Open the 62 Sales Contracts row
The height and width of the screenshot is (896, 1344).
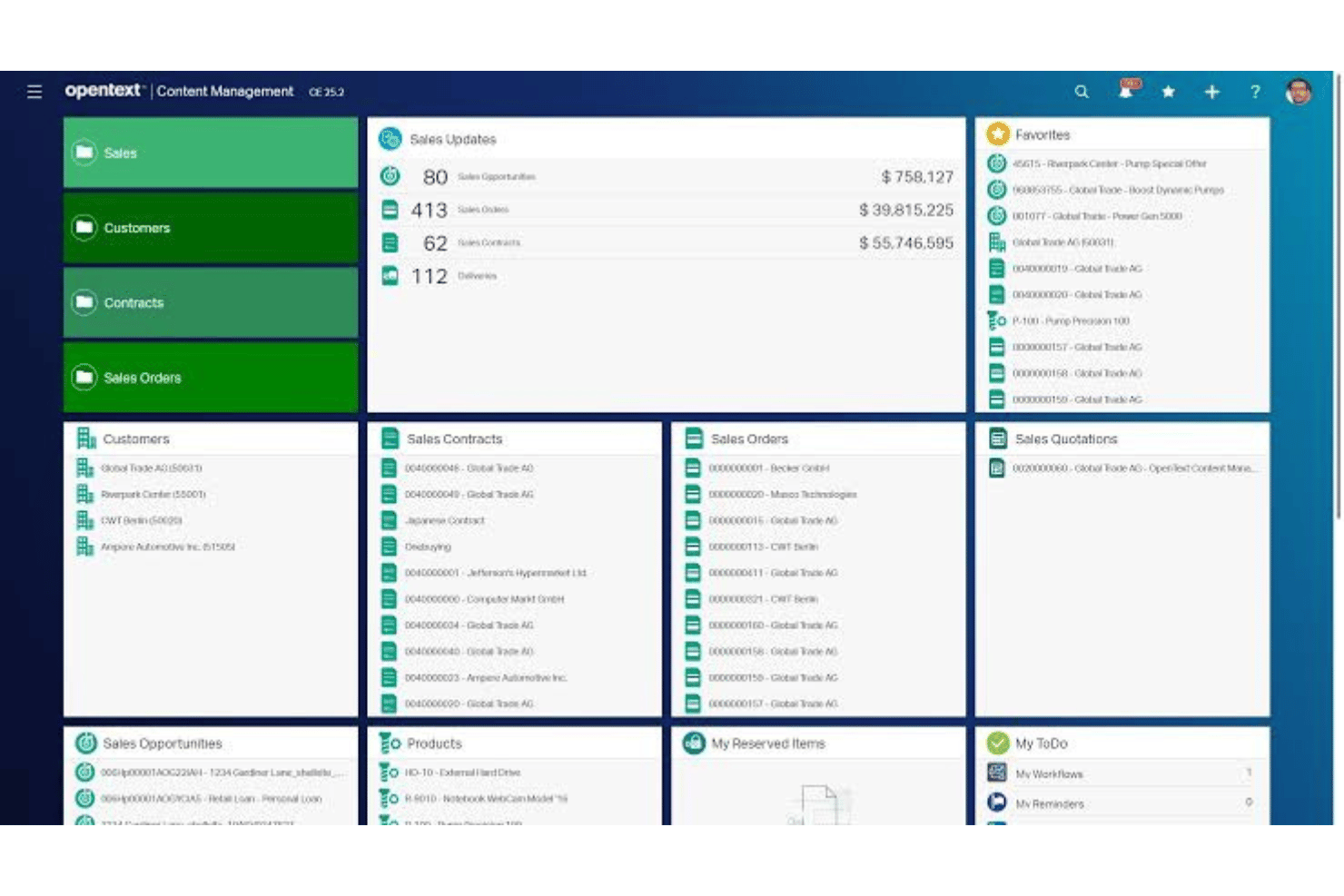667,243
